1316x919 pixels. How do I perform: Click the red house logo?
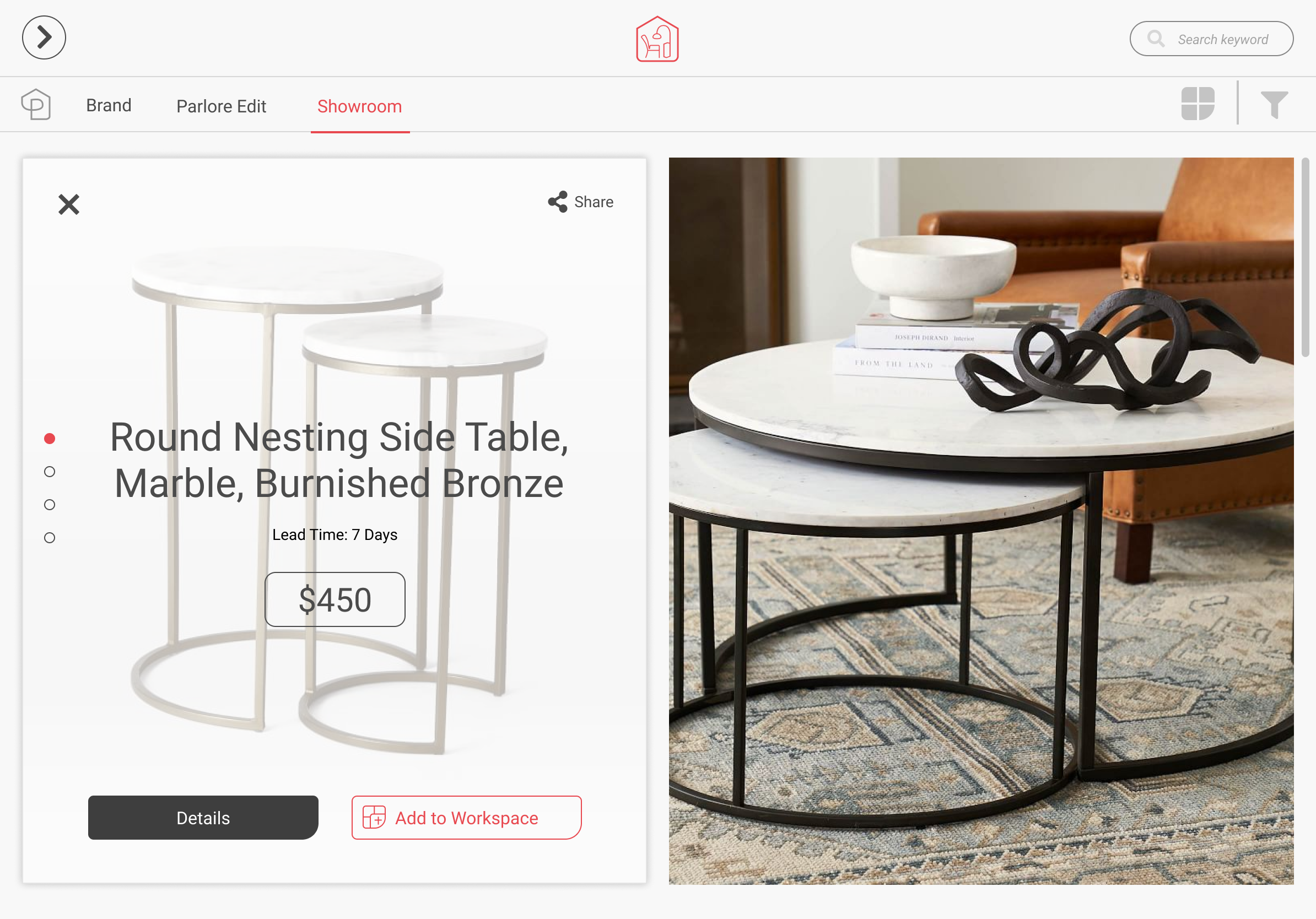pos(657,39)
